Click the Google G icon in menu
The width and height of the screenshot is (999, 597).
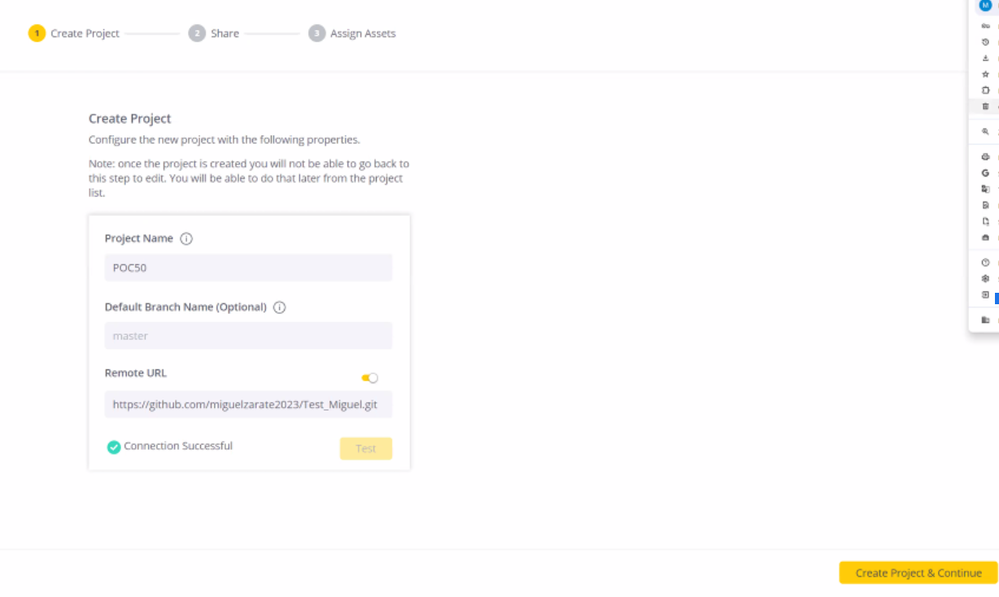tap(985, 173)
